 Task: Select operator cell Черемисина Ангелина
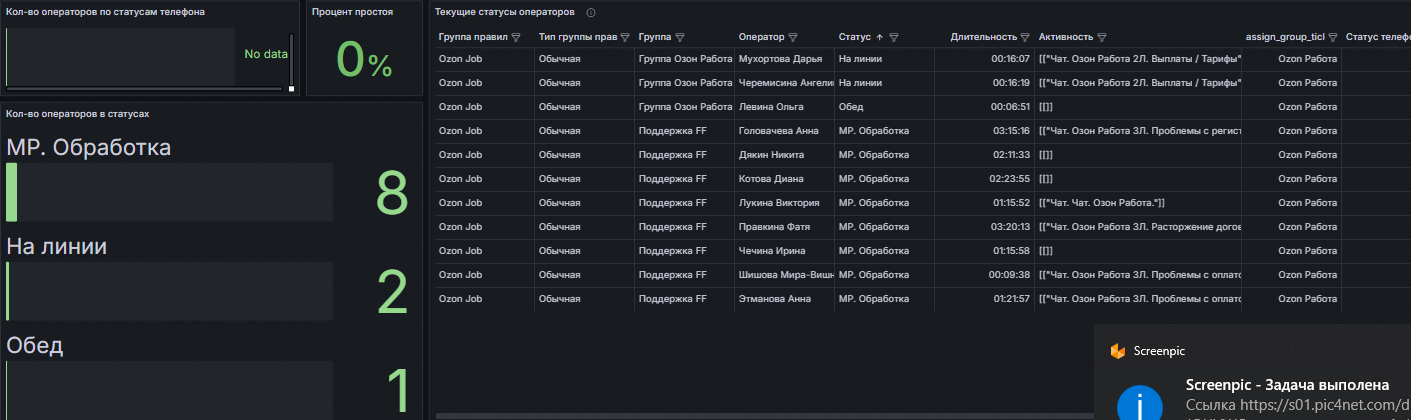point(784,83)
